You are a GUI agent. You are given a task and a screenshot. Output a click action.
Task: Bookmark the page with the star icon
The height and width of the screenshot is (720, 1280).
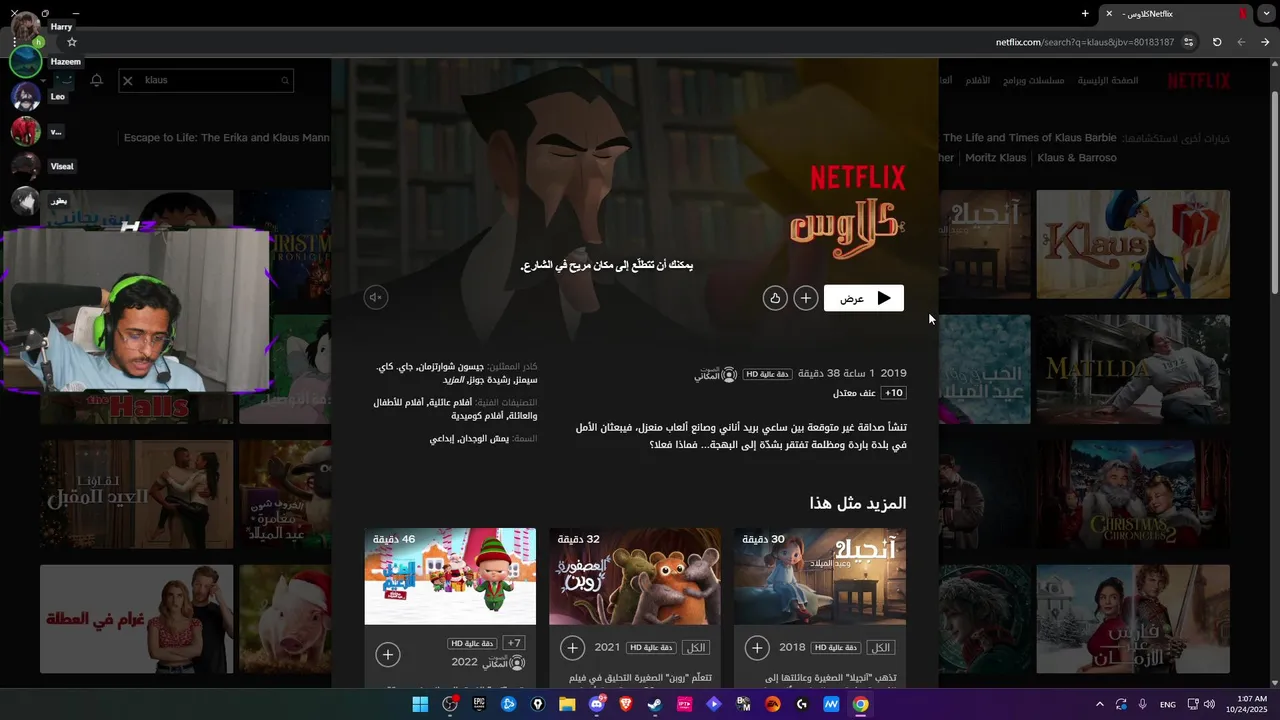tap(72, 42)
